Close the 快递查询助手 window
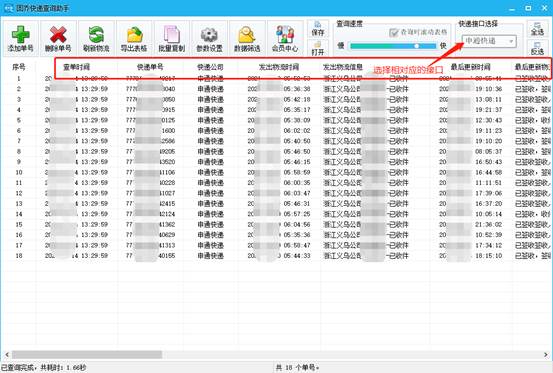The image size is (553, 373). click(545, 8)
